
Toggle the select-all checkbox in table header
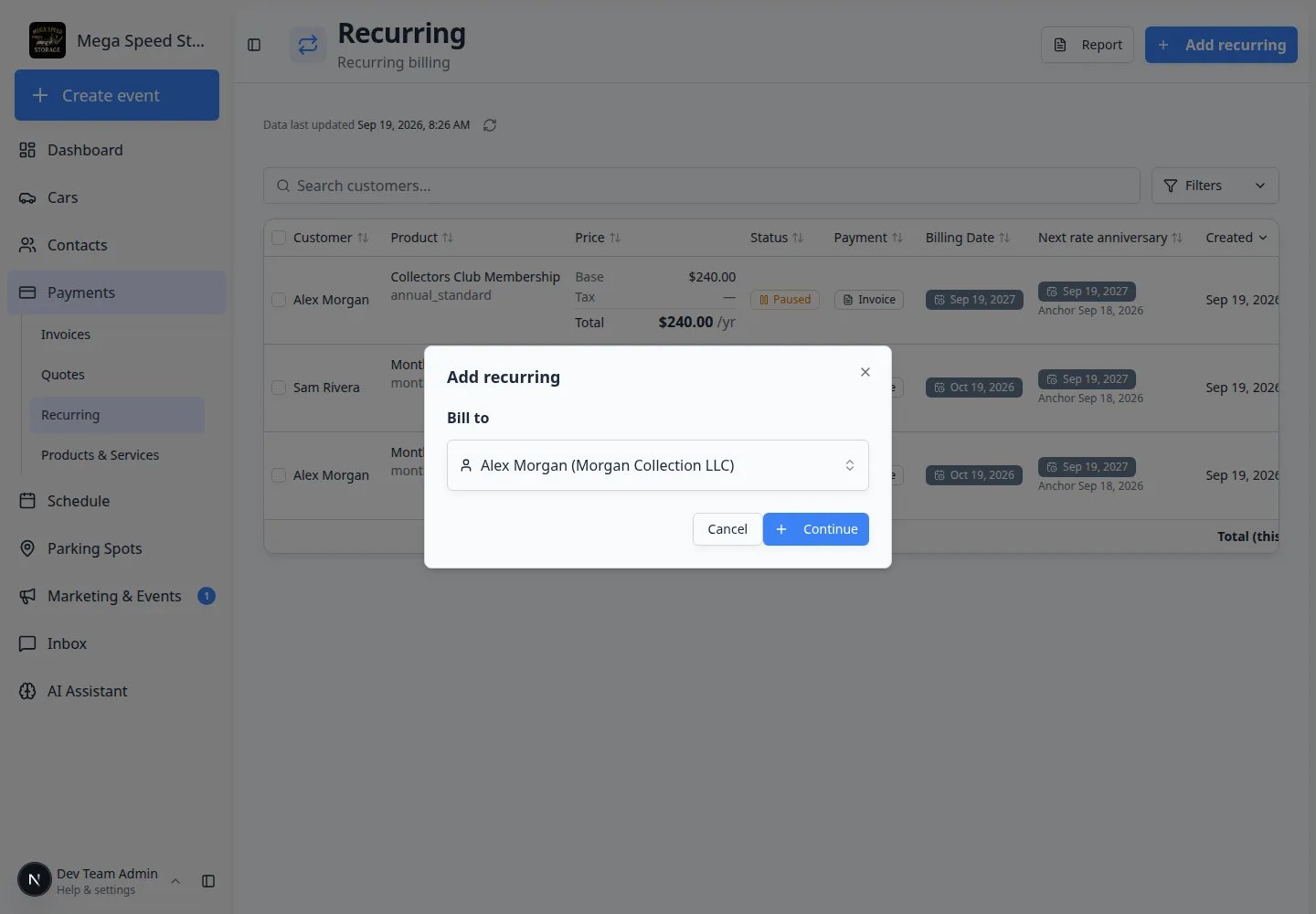(x=279, y=238)
